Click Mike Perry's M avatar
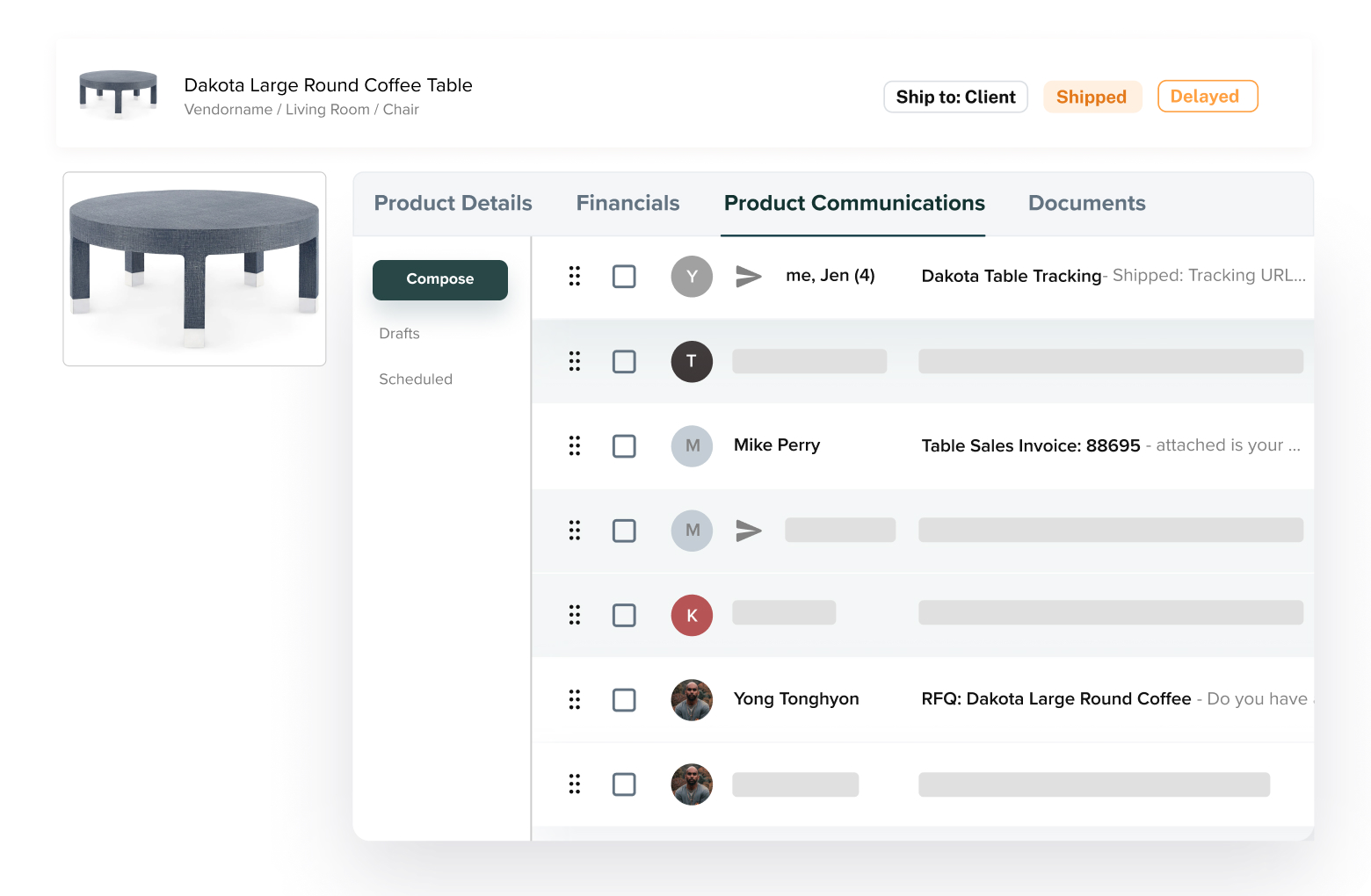Image resolution: width=1371 pixels, height=896 pixels. pos(692,445)
